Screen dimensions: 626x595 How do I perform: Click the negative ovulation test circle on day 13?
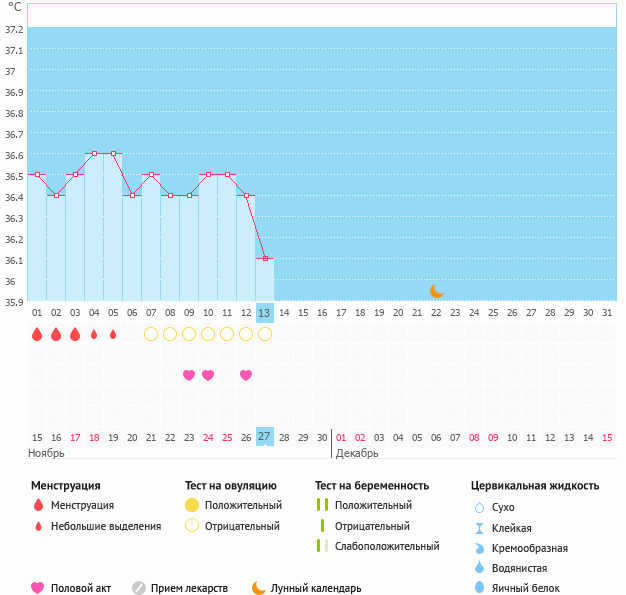(x=265, y=334)
